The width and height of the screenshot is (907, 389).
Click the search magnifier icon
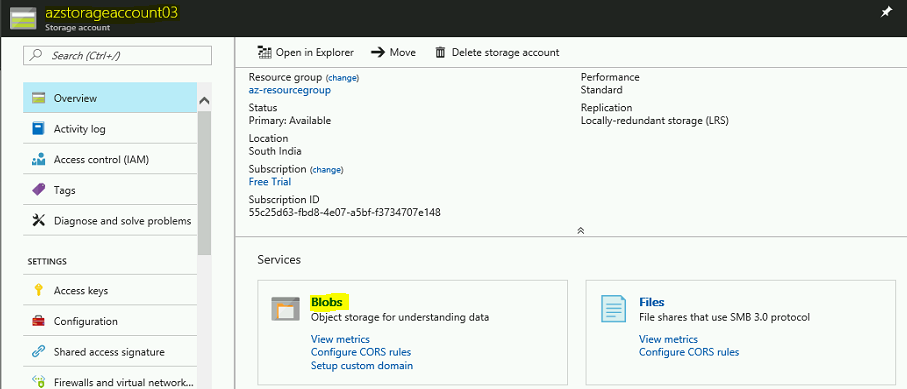(36, 56)
